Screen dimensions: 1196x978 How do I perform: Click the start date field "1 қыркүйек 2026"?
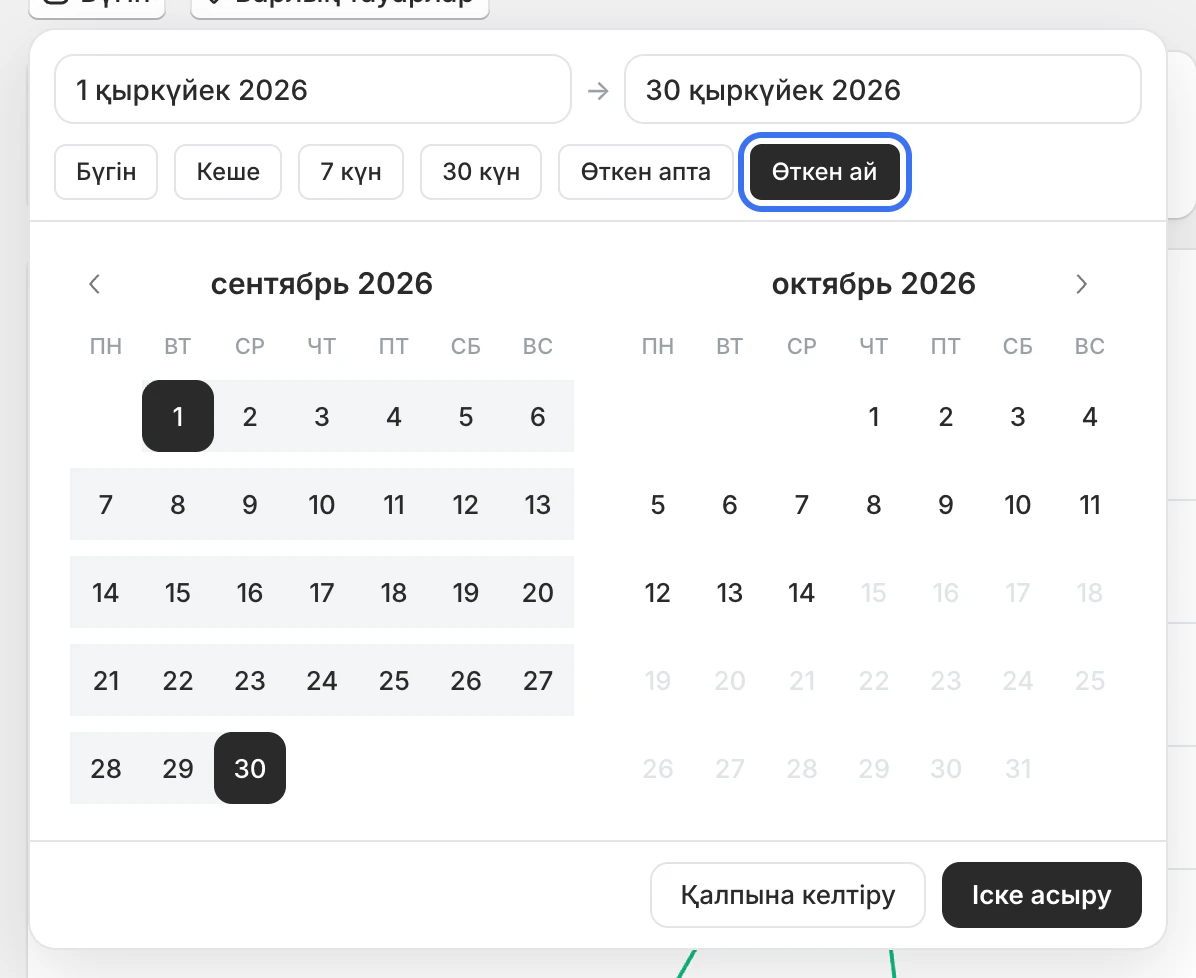[x=313, y=89]
